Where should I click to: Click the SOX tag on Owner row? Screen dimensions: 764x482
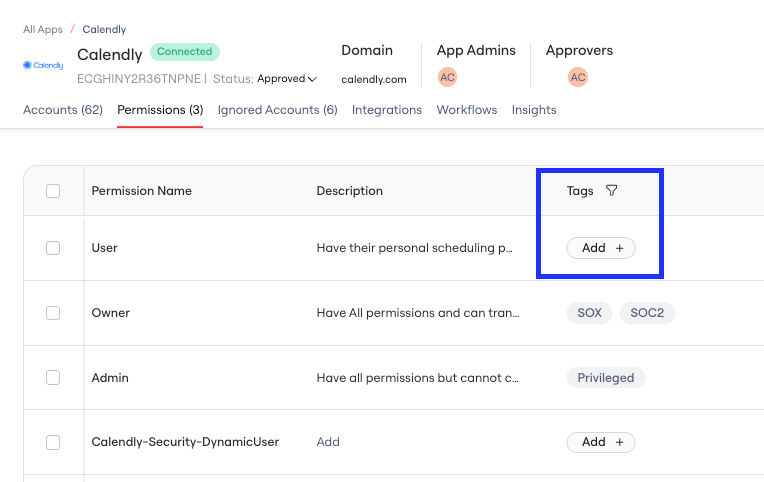pyautogui.click(x=589, y=313)
